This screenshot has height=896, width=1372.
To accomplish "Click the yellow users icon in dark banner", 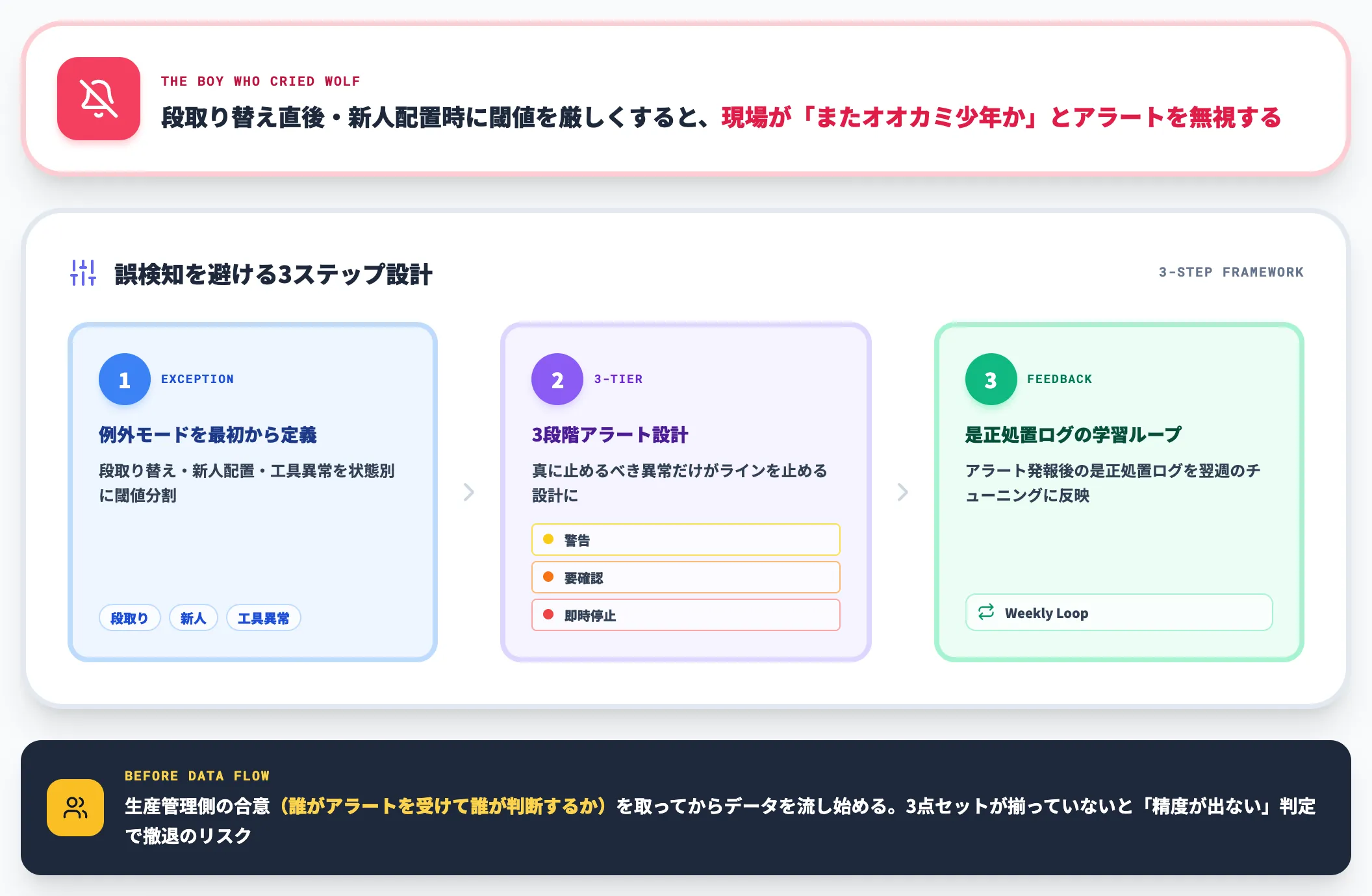I will (x=75, y=808).
